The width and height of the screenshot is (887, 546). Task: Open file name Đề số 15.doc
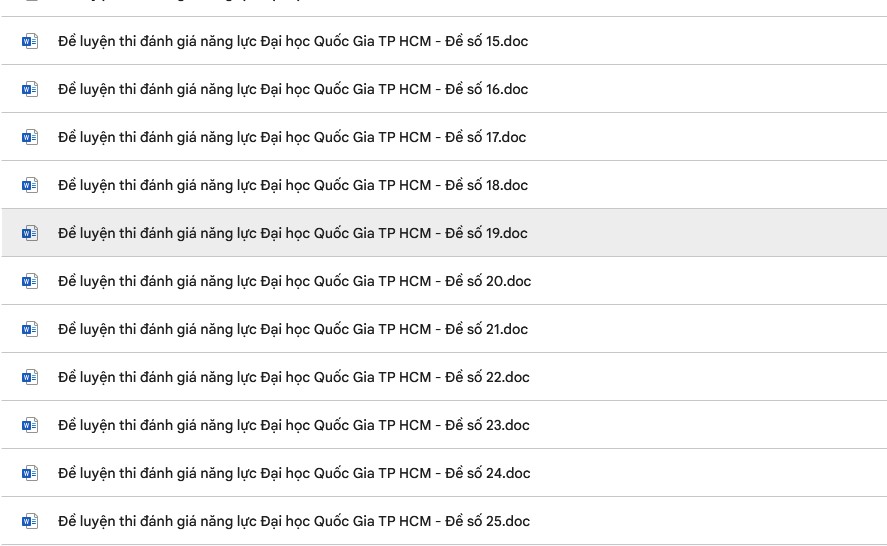[293, 41]
